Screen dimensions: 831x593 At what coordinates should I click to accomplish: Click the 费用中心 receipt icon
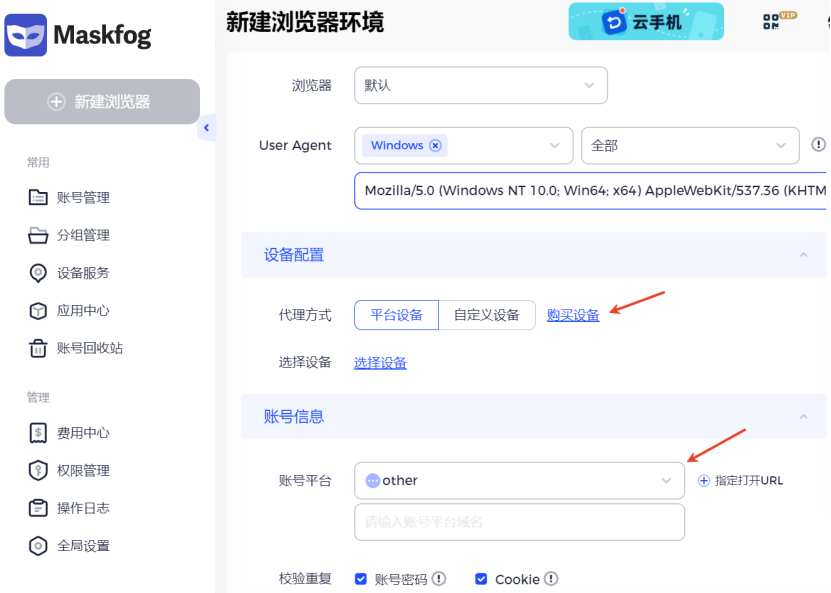coord(38,433)
